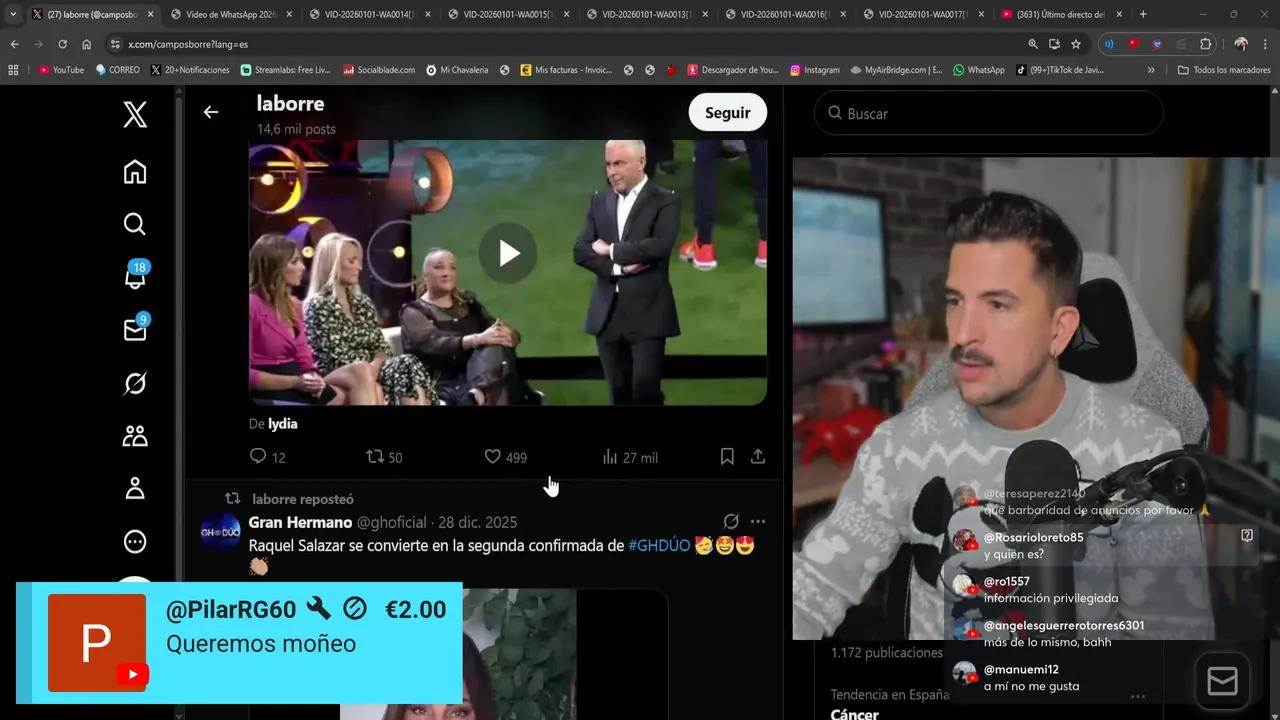This screenshot has height=720, width=1280.
Task: Go back with the arrow next to laborre
Action: (x=210, y=112)
